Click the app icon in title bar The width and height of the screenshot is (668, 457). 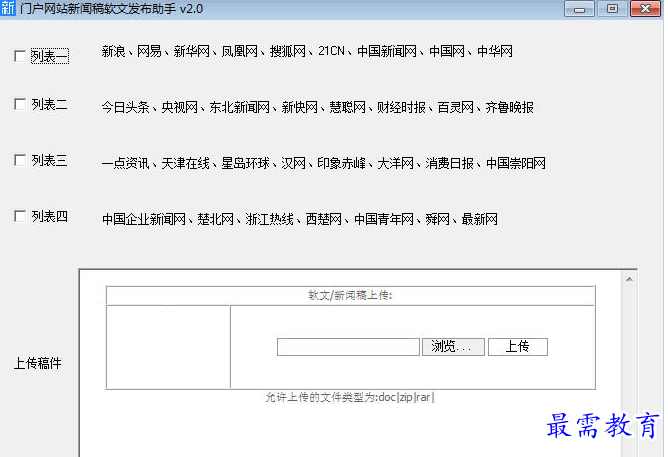click(x=8, y=8)
